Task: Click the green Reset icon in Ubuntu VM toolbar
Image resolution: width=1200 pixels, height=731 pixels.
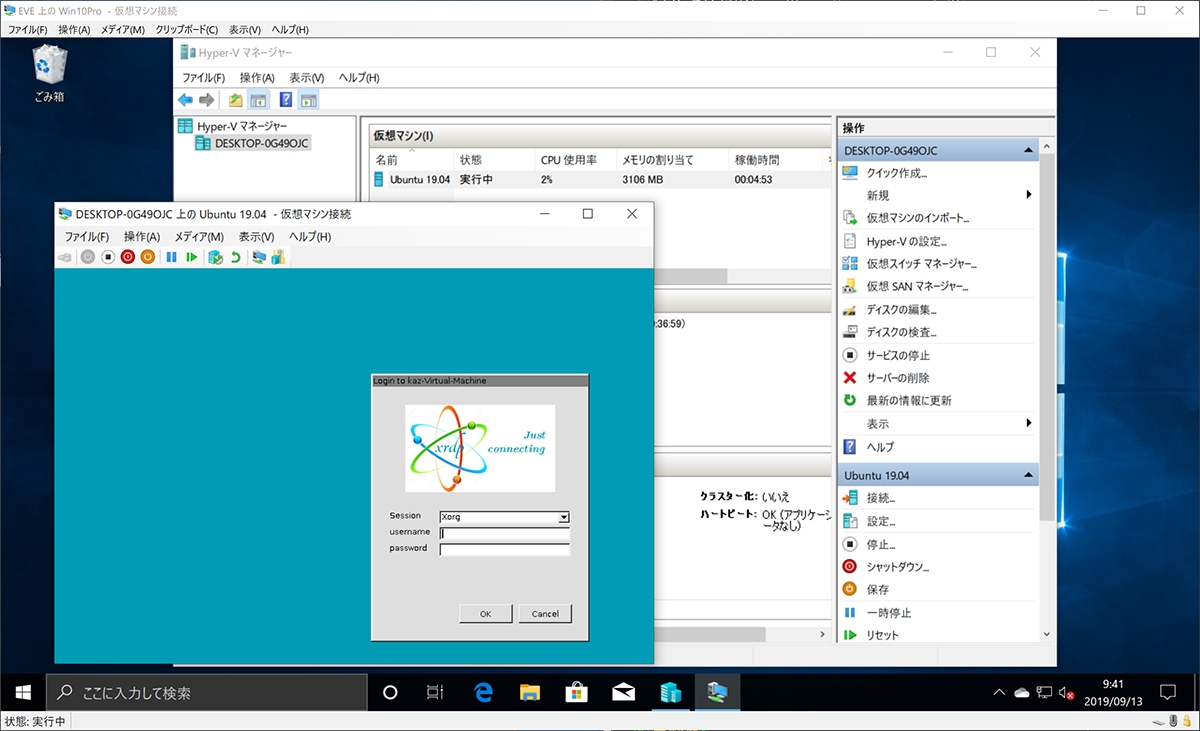Action: click(x=191, y=257)
